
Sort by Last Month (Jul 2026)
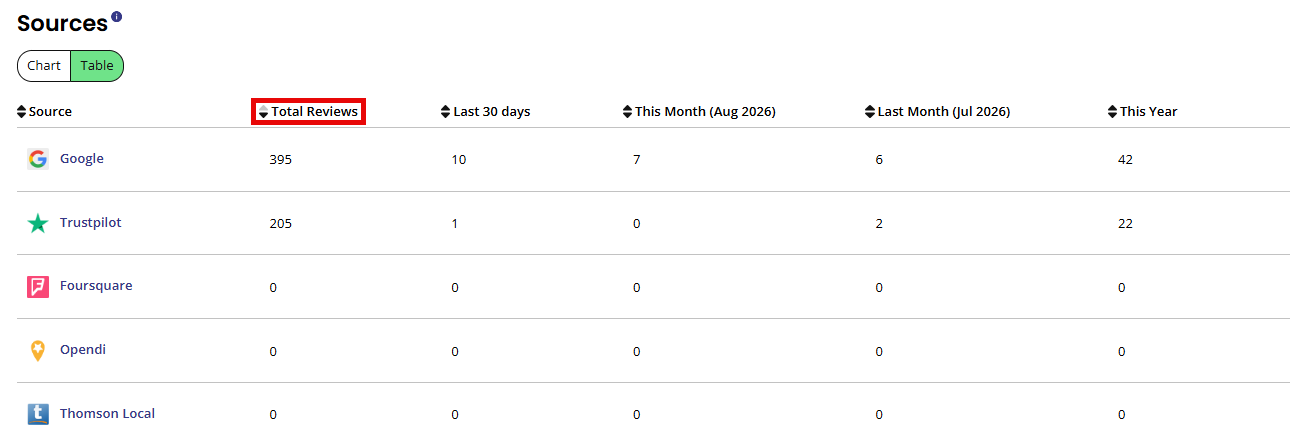[937, 112]
